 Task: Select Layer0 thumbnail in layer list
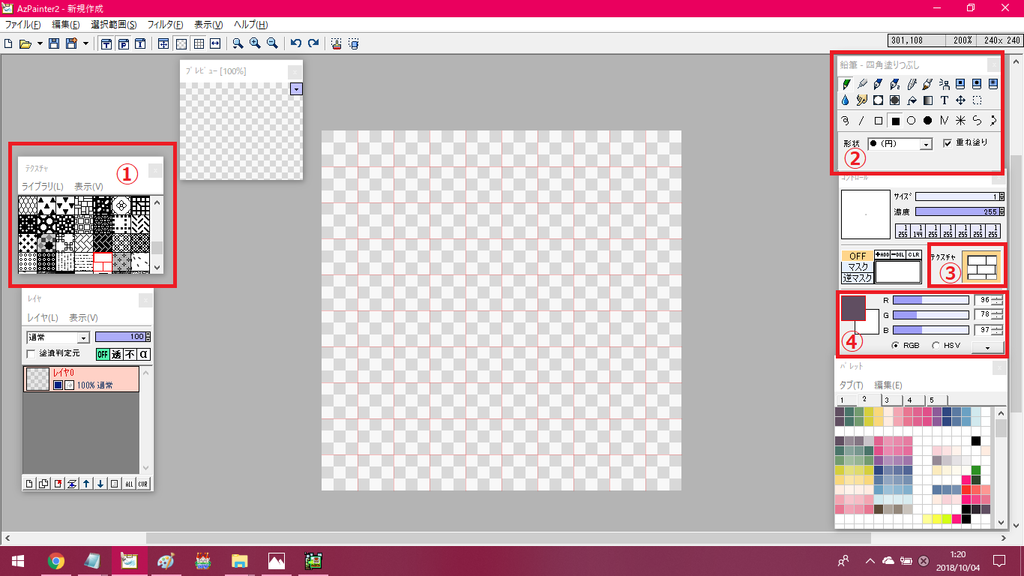(37, 379)
